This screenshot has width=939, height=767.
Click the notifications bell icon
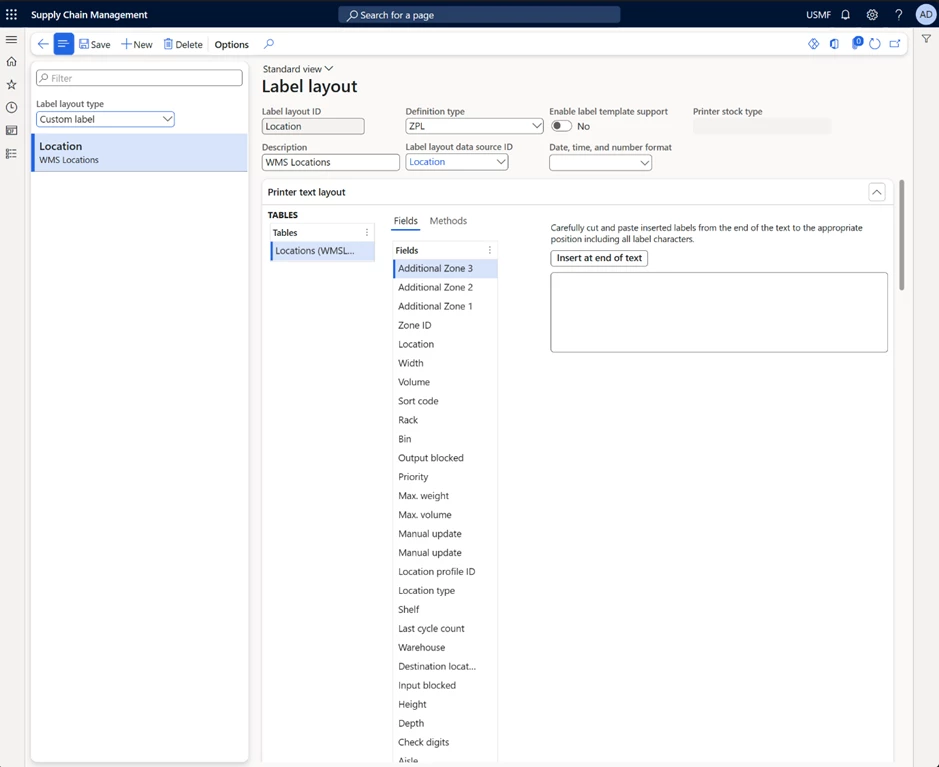pos(845,15)
